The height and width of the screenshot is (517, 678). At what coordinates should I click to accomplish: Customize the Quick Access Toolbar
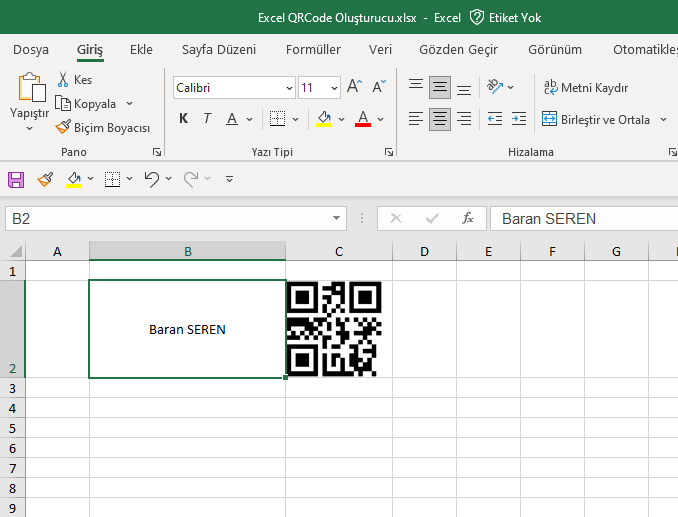pos(230,179)
